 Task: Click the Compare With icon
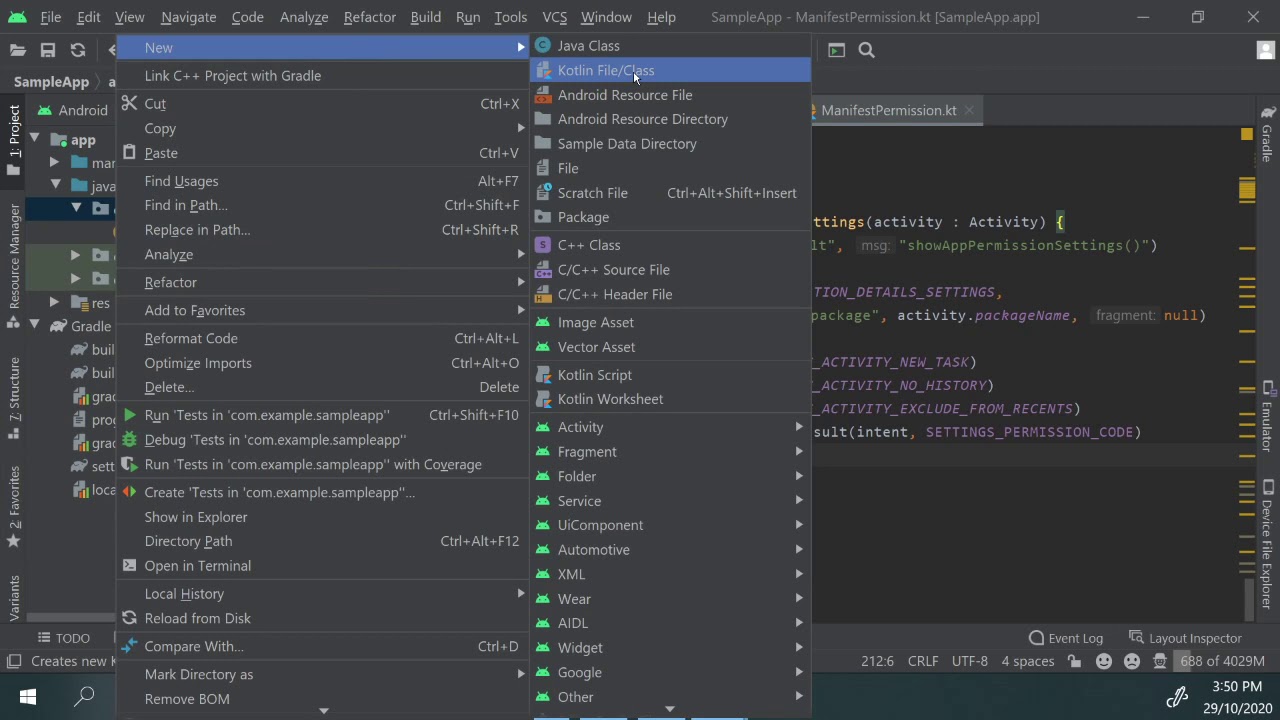click(x=129, y=646)
